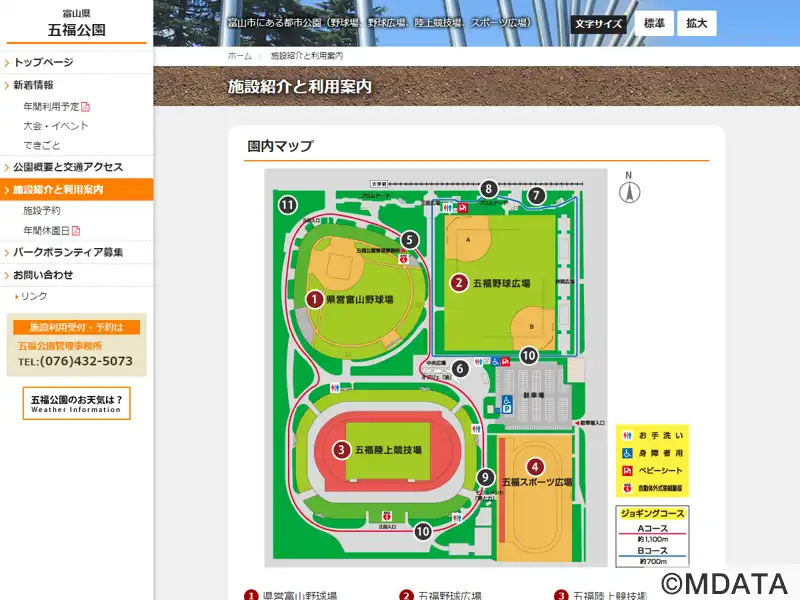800x600 pixels.
Task: Click the AED legend icon
Action: (x=627, y=488)
